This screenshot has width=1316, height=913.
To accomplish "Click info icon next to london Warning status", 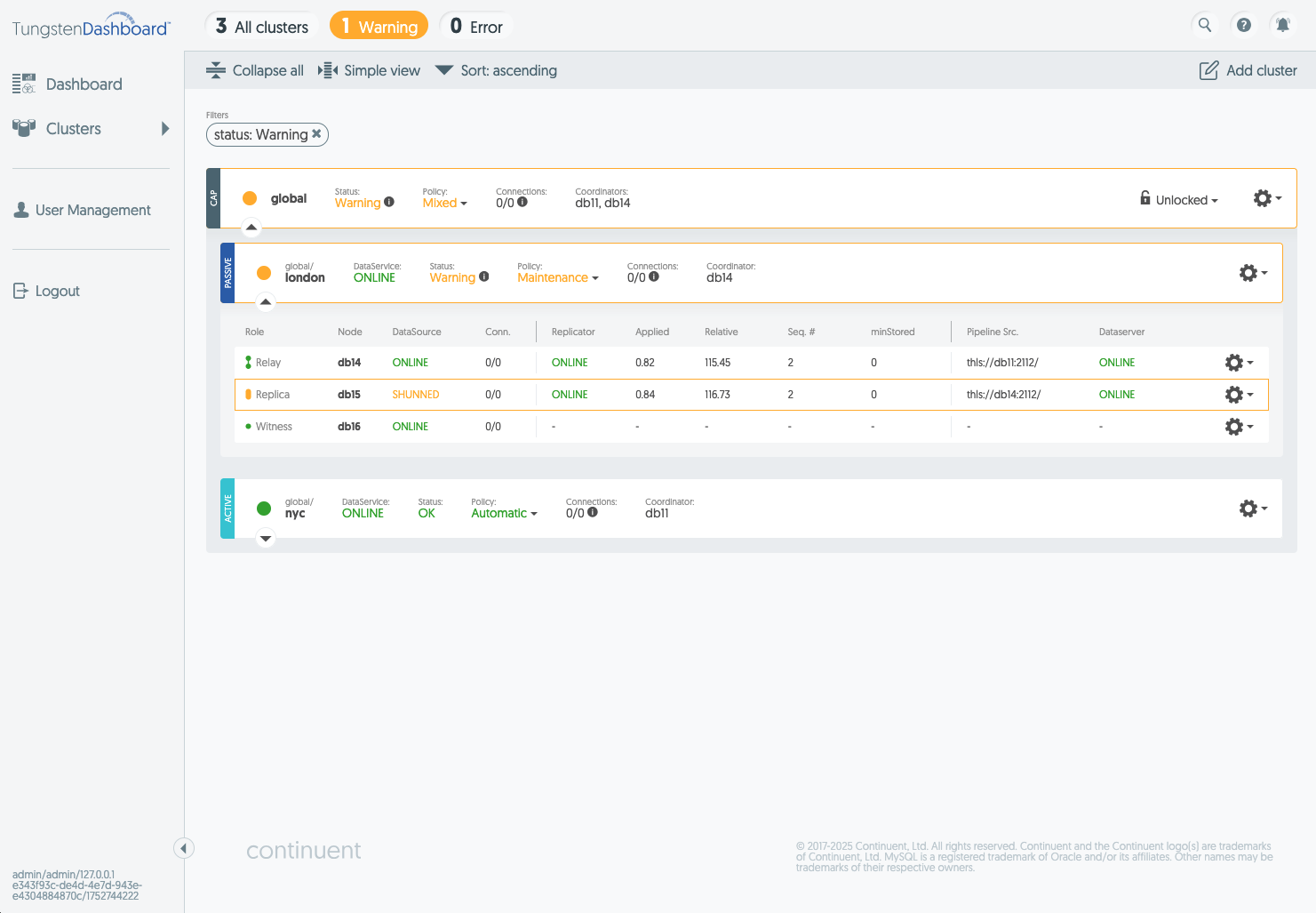I will click(484, 276).
